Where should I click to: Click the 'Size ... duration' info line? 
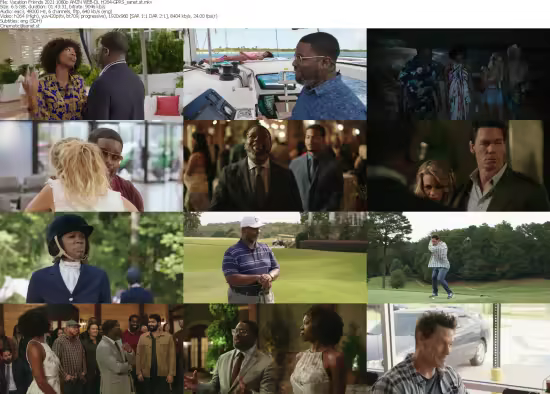tap(53, 7)
